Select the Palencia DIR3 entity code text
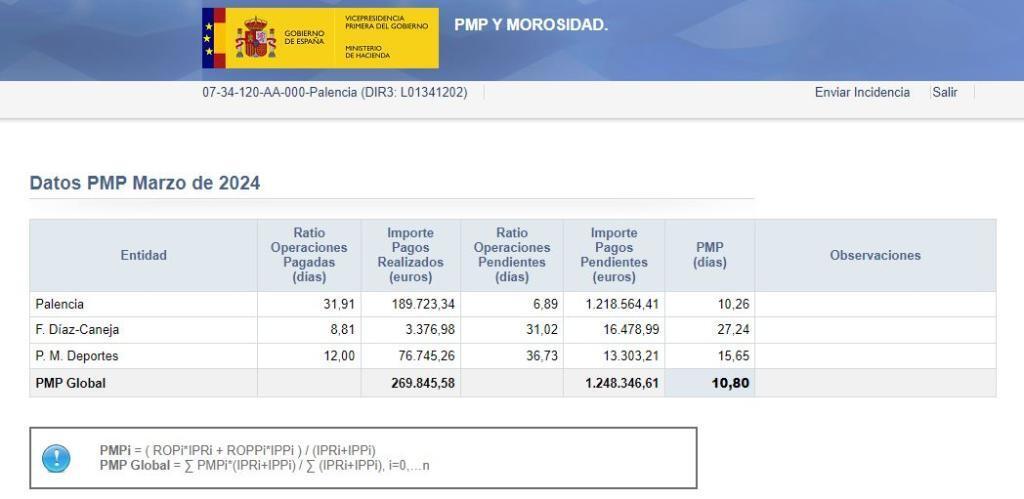The width and height of the screenshot is (1024, 499). pyautogui.click(x=334, y=92)
